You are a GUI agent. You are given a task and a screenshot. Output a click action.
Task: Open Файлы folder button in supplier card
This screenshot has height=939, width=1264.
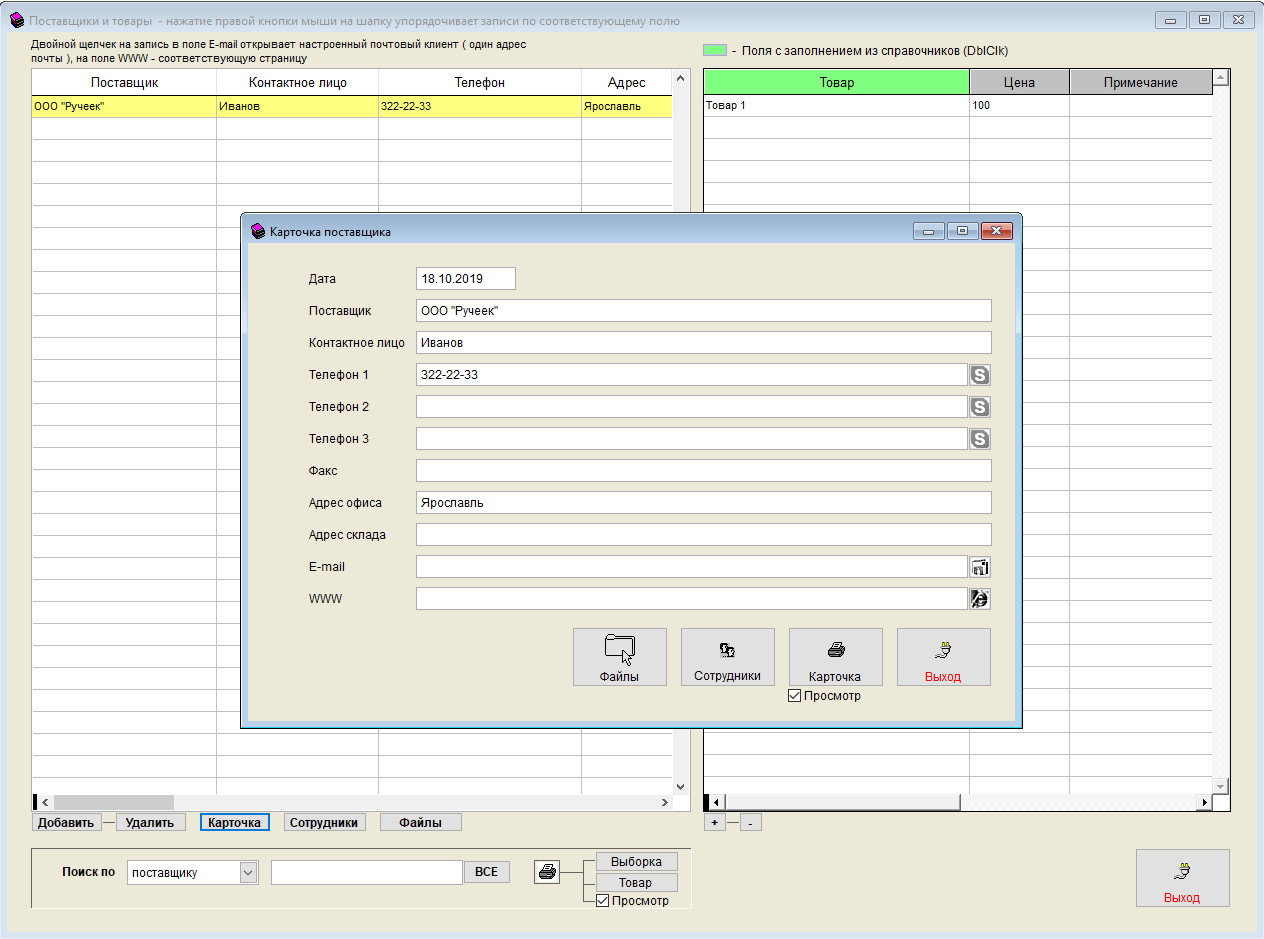click(619, 657)
